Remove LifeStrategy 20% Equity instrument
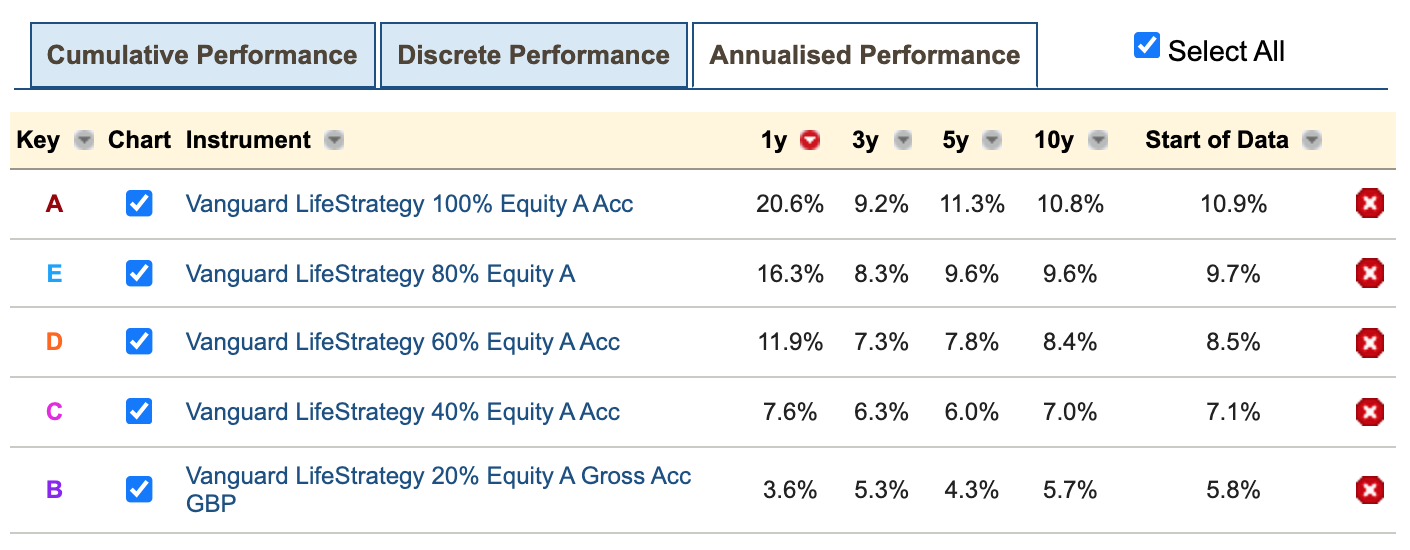1410x550 pixels. coord(1369,490)
